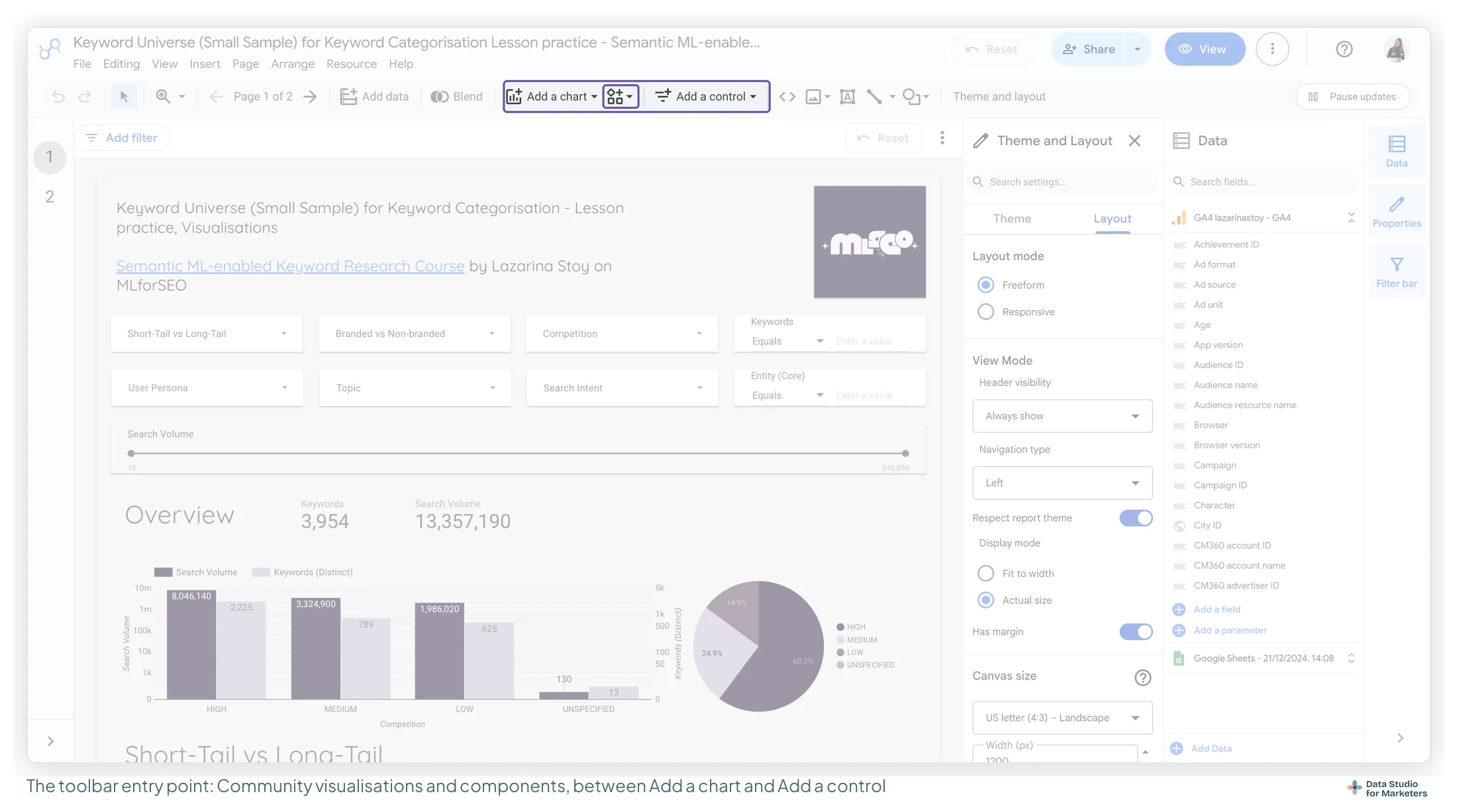
Task: Select the selection mode pointer tool
Action: [124, 97]
